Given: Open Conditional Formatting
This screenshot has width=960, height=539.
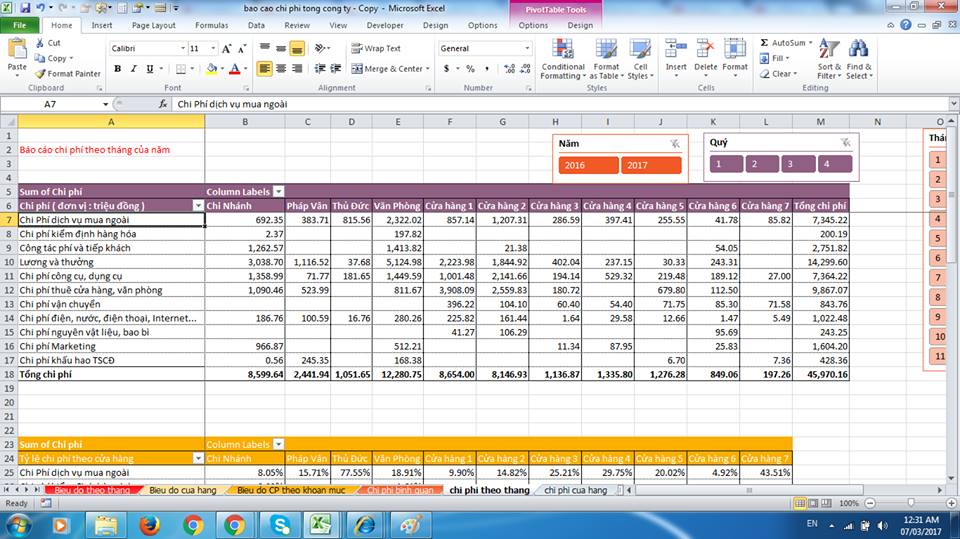Looking at the screenshot, I should coord(563,59).
